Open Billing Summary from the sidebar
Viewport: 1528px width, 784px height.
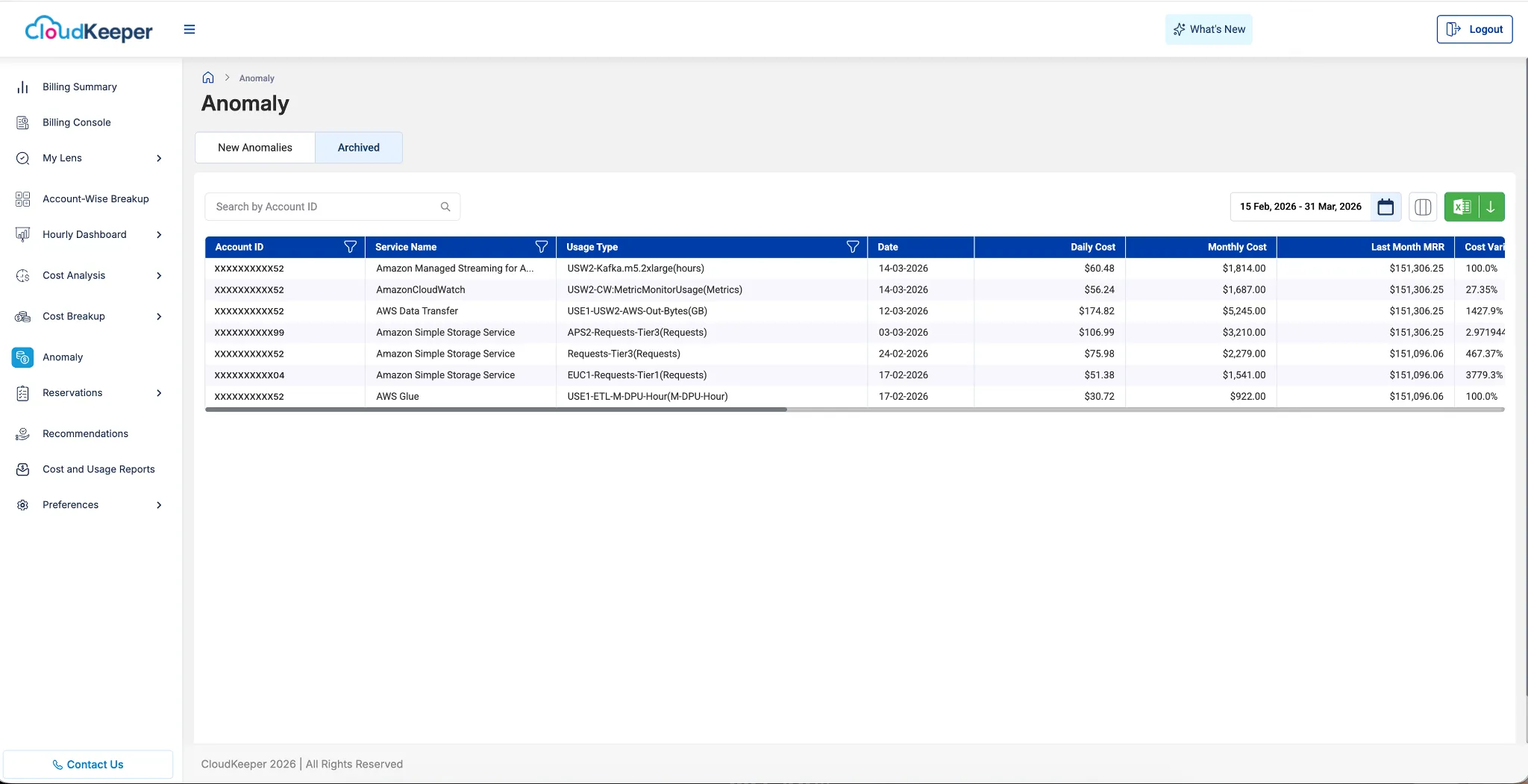click(80, 87)
